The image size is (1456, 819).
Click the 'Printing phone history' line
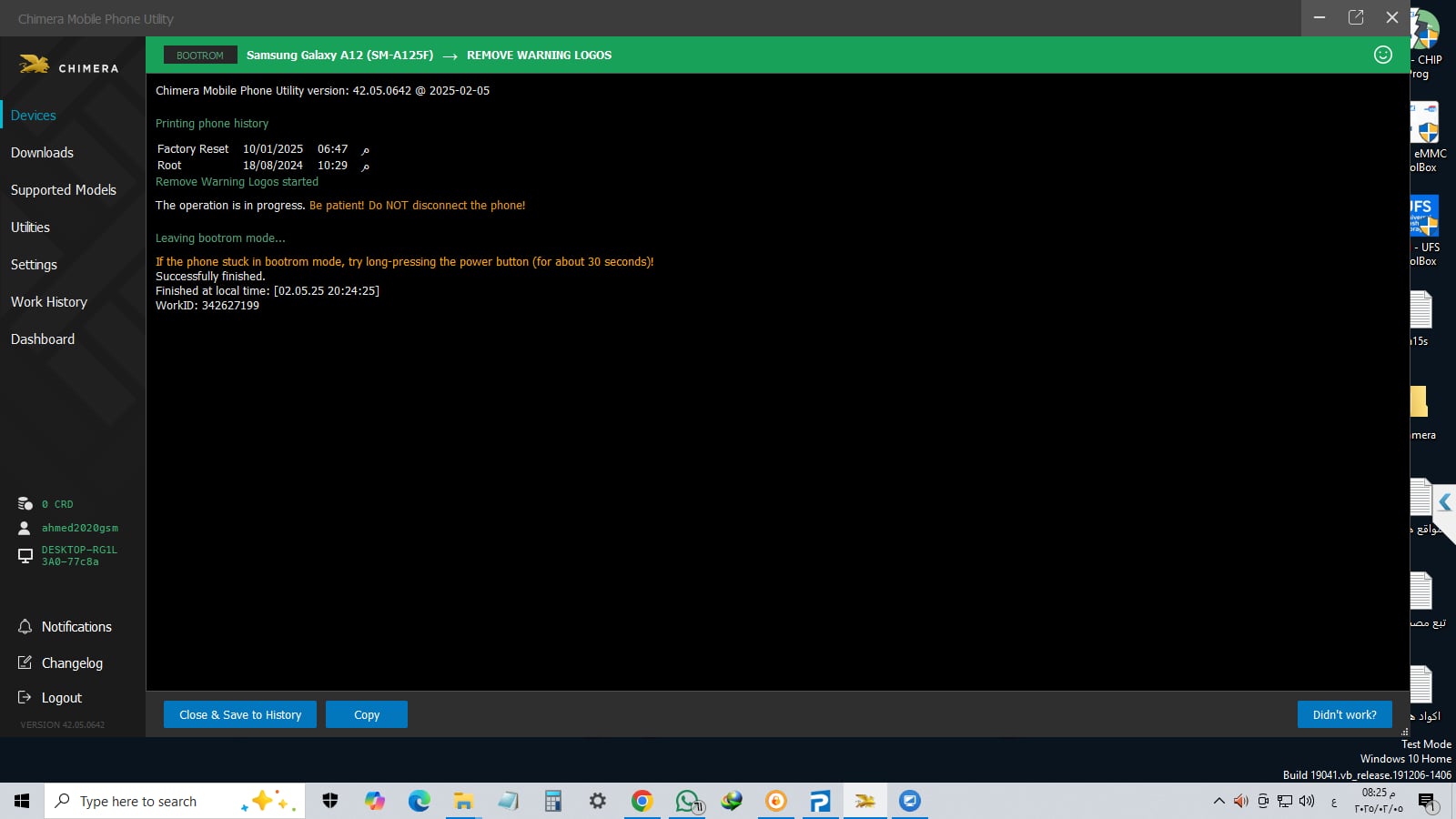click(x=212, y=124)
